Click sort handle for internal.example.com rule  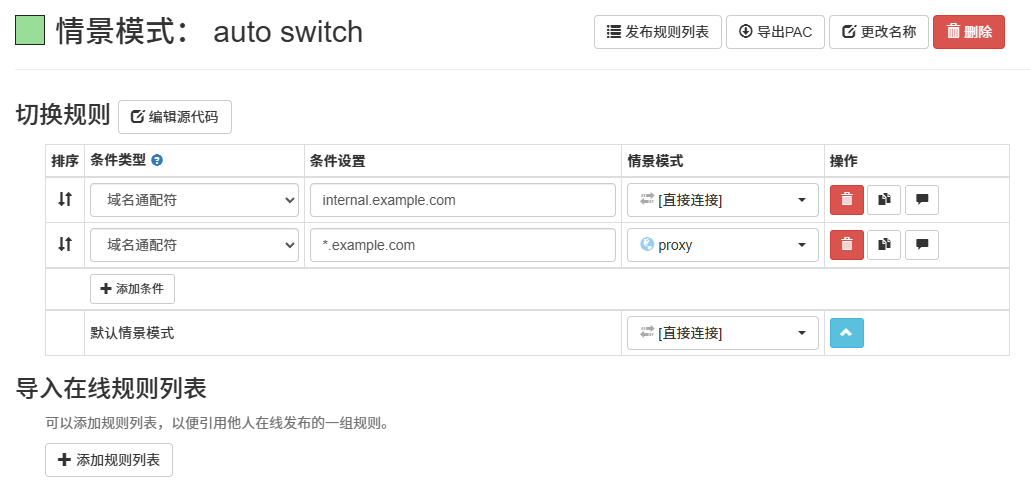64,199
